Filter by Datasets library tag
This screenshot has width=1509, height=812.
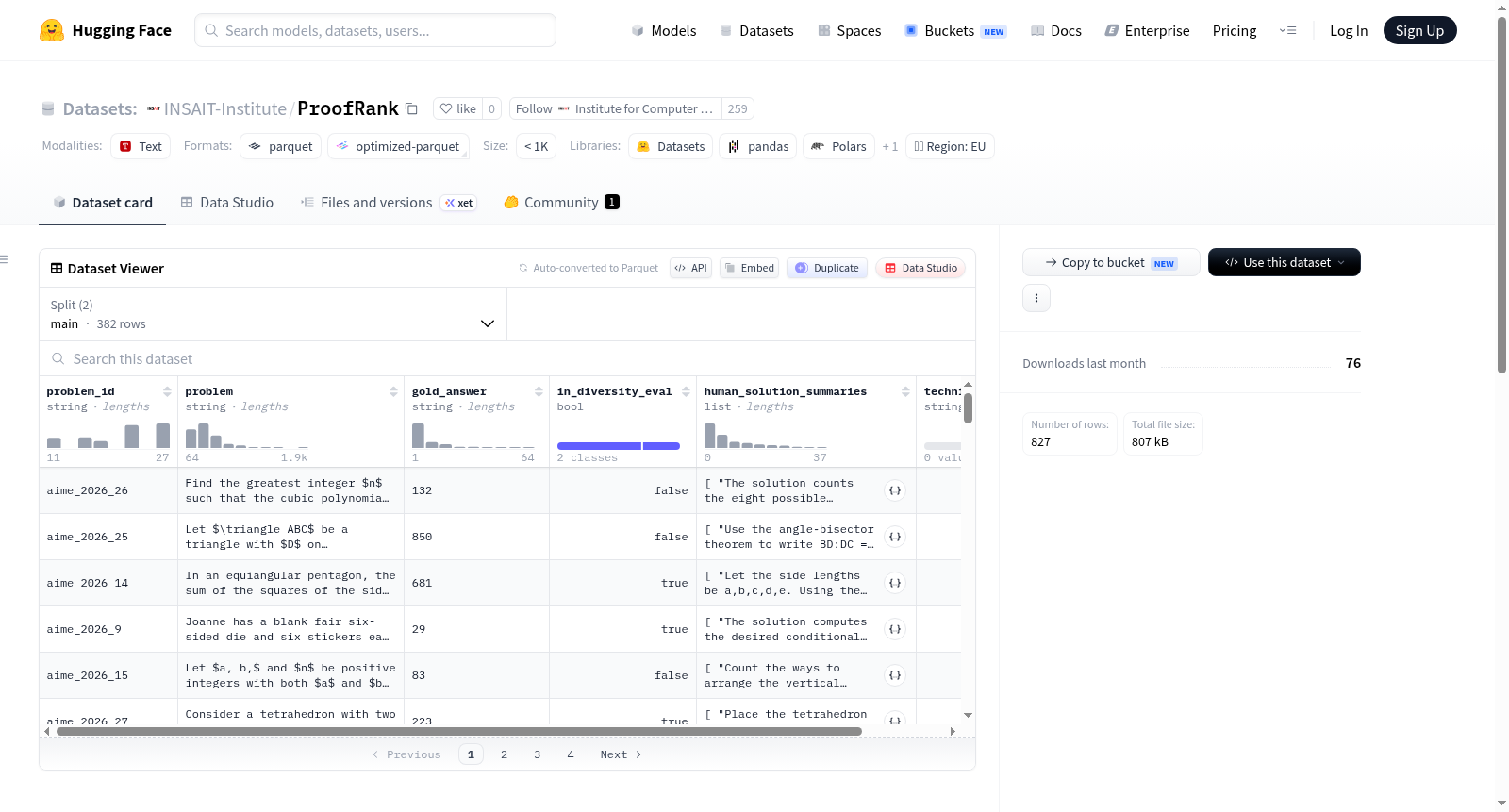pyautogui.click(x=671, y=146)
